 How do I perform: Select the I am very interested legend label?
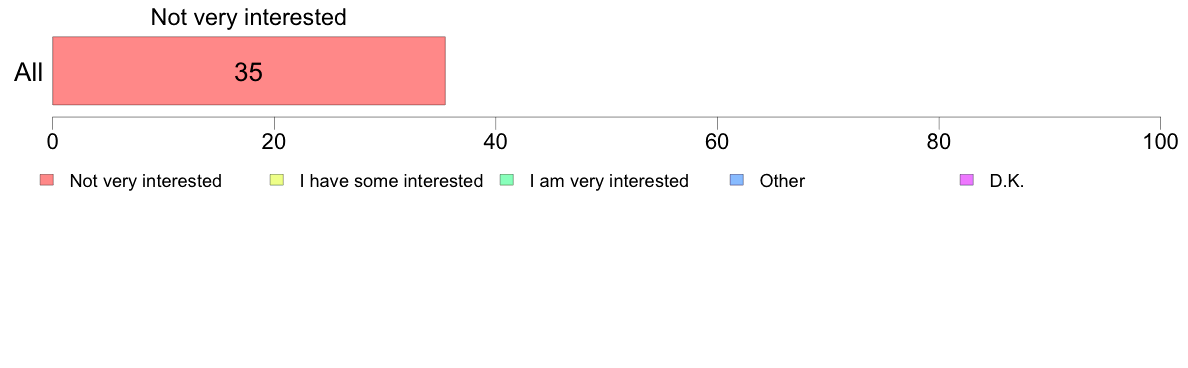pyautogui.click(x=609, y=181)
